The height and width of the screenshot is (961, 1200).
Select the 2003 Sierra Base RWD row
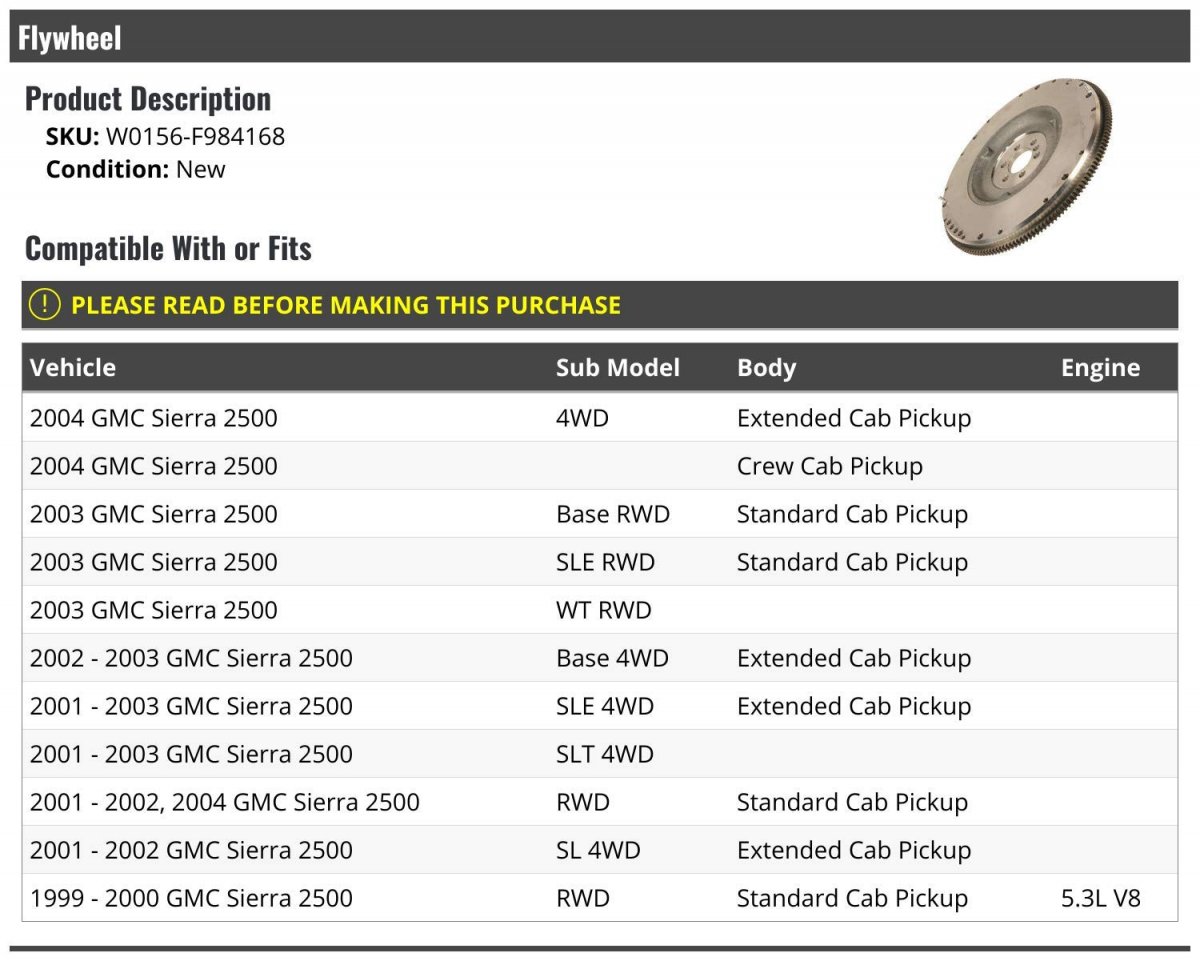tap(600, 514)
